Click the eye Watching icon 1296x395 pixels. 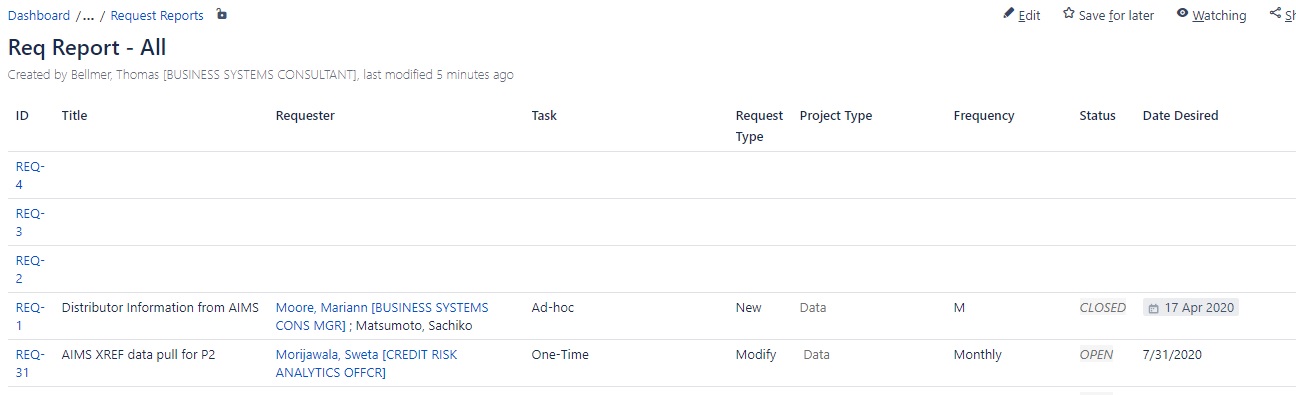1183,14
